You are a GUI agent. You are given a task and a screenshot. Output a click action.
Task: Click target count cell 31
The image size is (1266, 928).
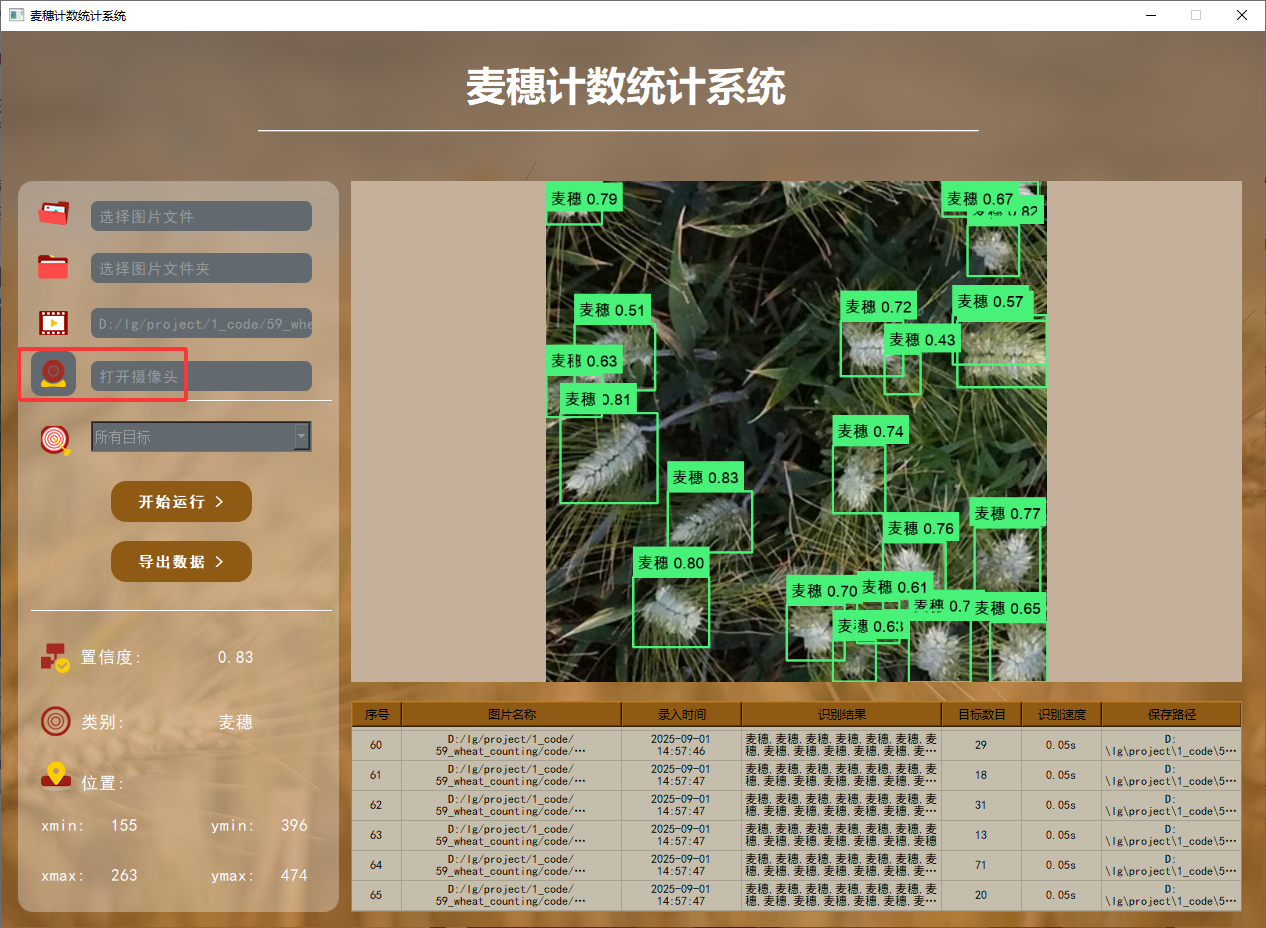pyautogui.click(x=982, y=805)
